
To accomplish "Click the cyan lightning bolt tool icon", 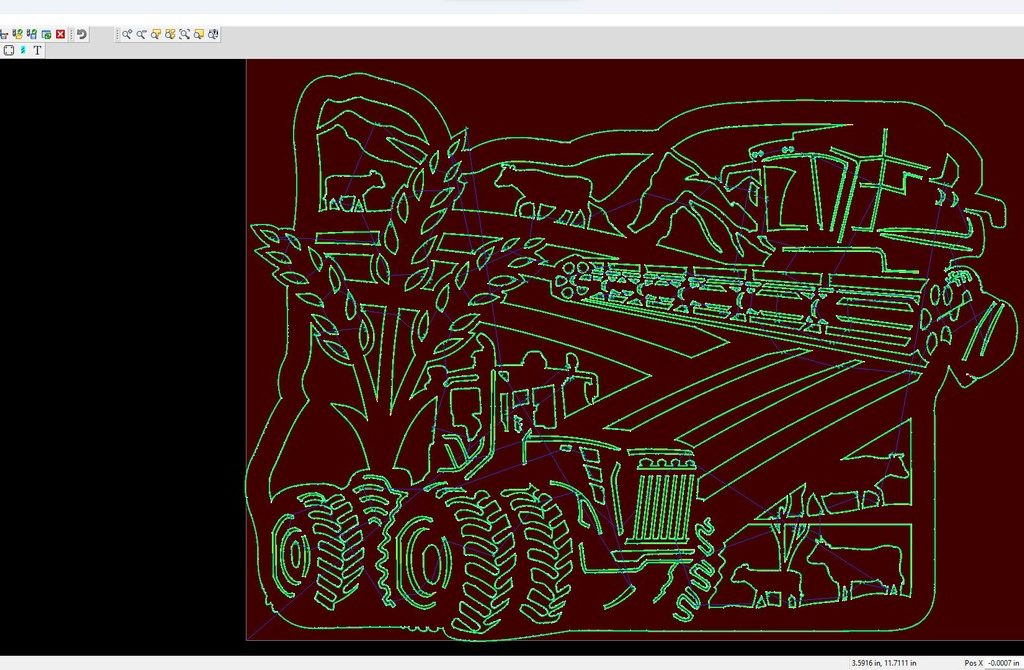I will pos(23,50).
